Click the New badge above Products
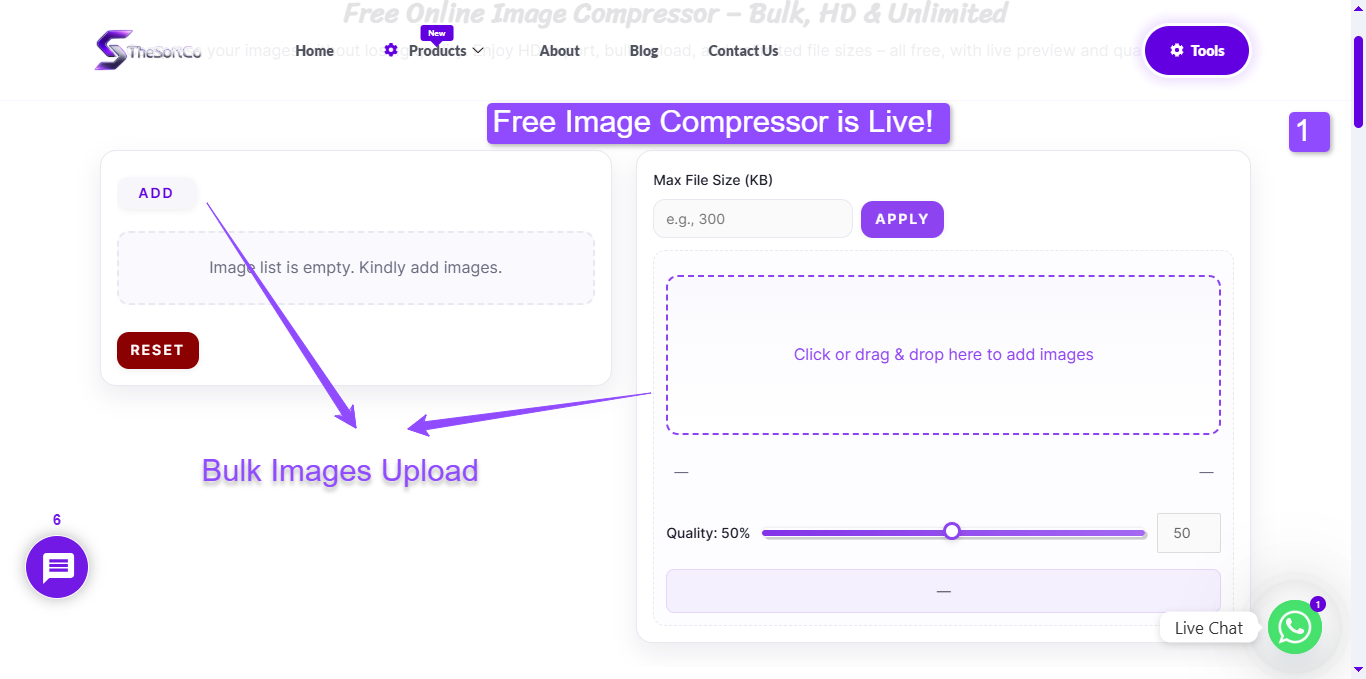Viewport: 1366px width, 679px height. pyautogui.click(x=436, y=33)
